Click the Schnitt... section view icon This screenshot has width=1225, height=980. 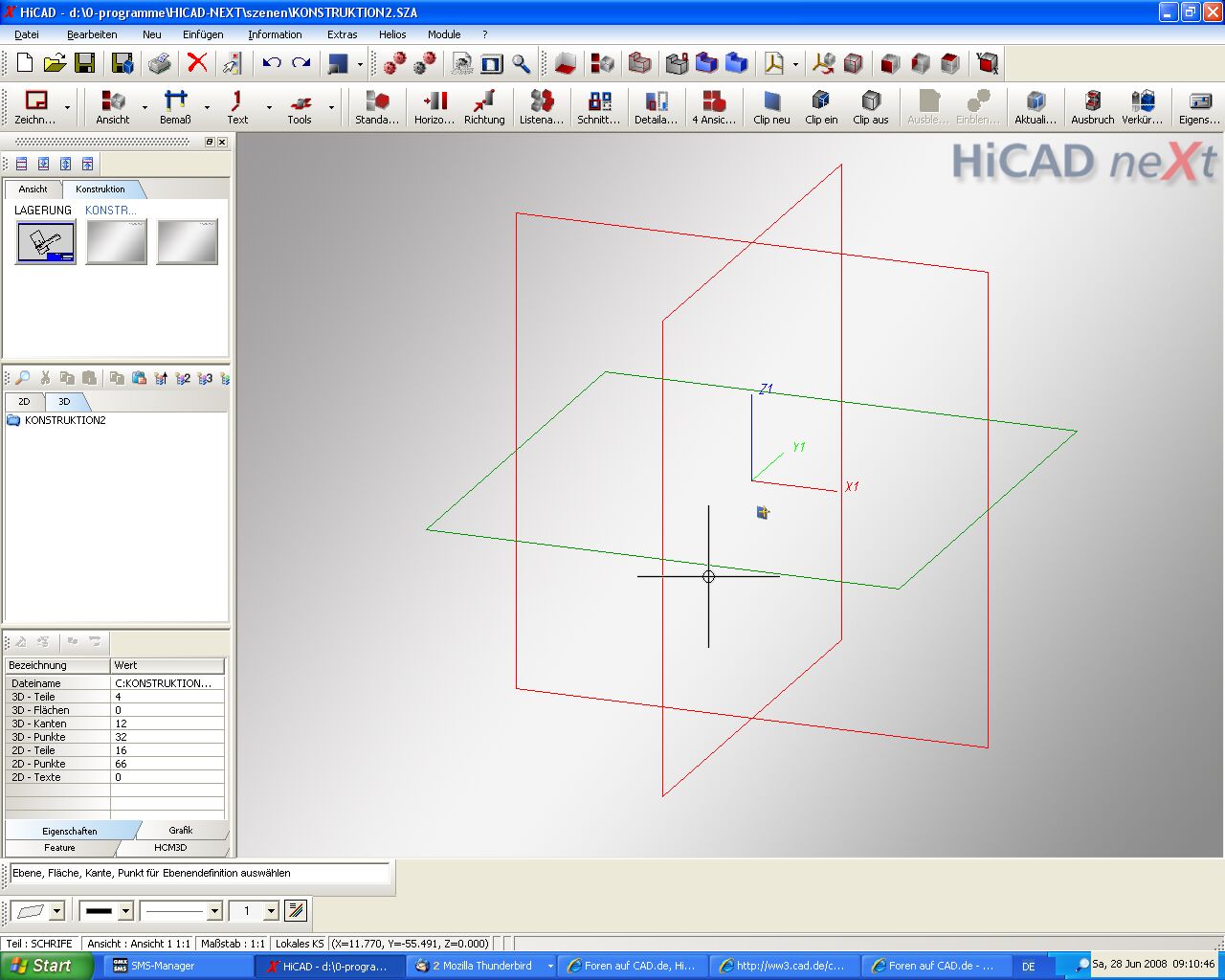[599, 107]
